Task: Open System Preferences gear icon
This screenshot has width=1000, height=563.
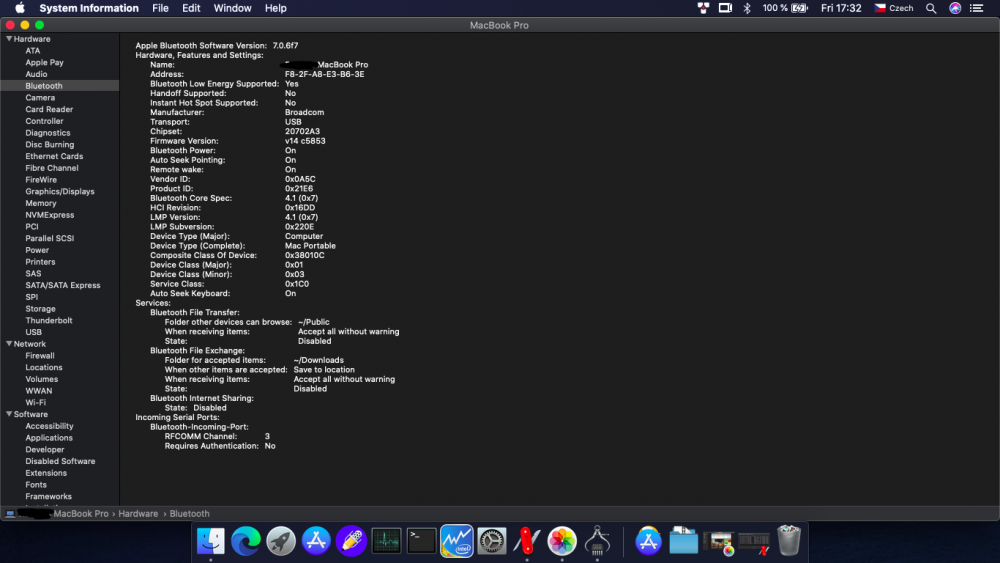Action: (x=492, y=541)
